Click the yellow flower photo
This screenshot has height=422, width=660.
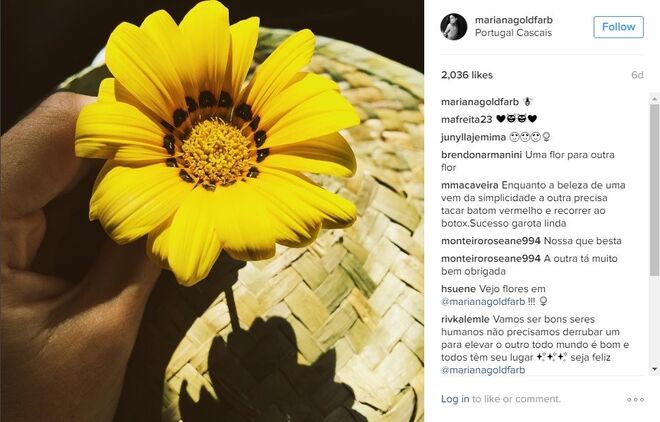pos(212,211)
